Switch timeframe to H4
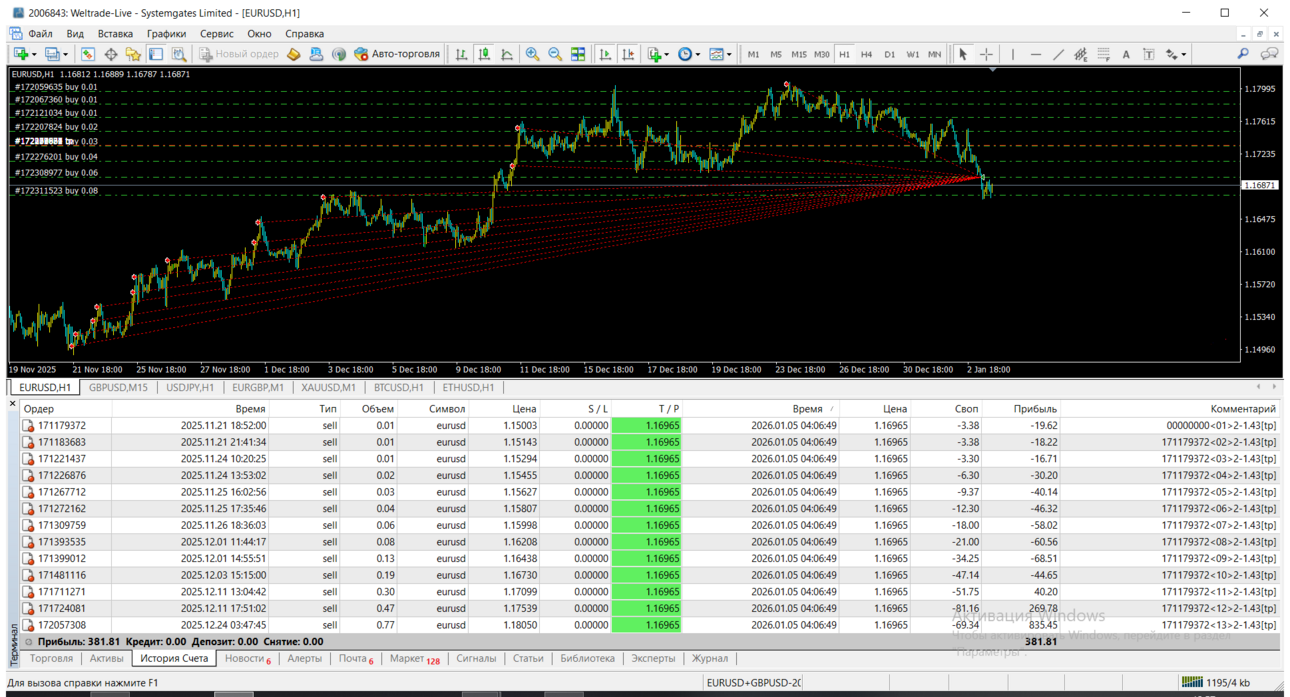Screen dimensions: 1290x697 [x=866, y=54]
